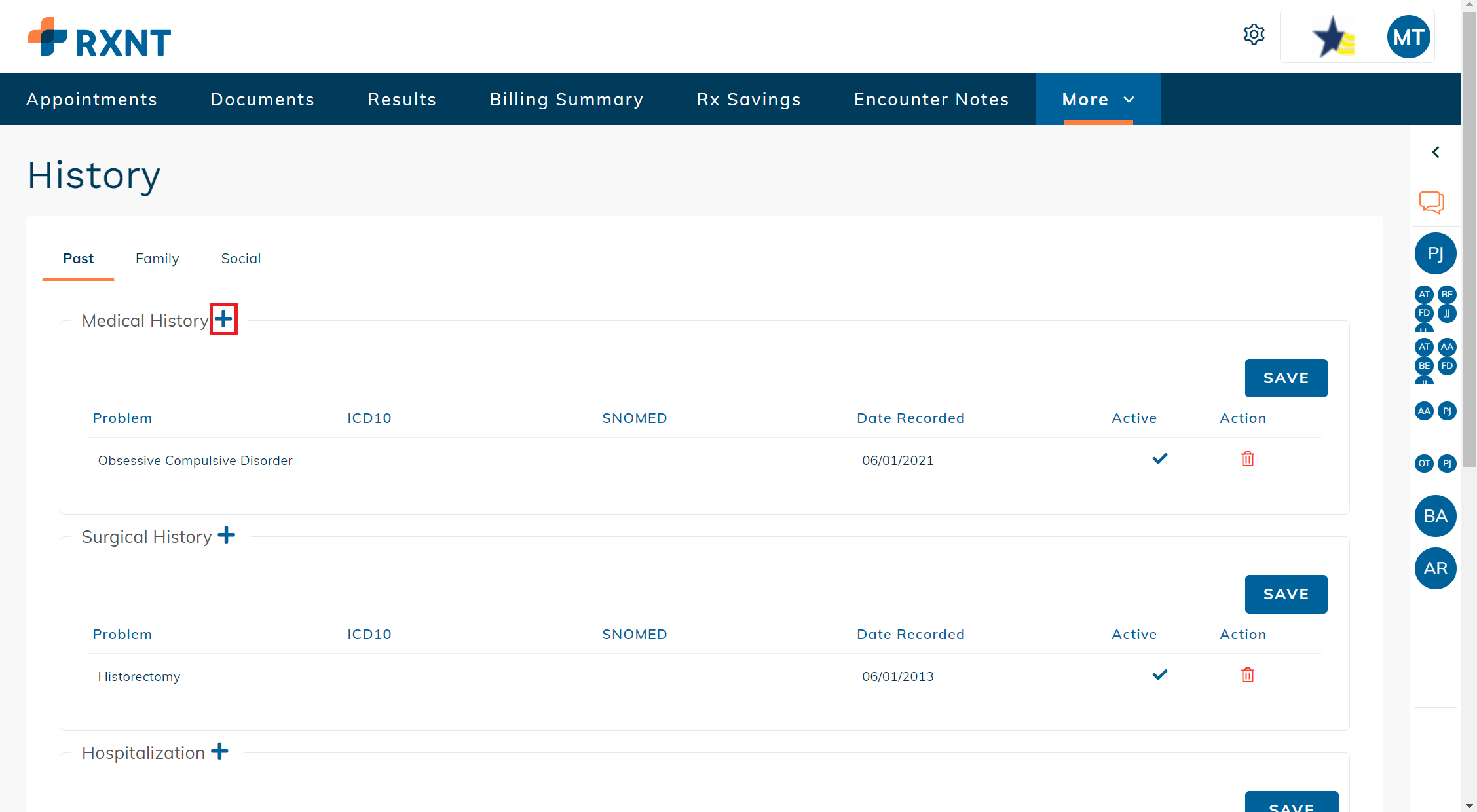Expand the More navigation dropdown
The height and width of the screenshot is (812, 1477).
(x=1098, y=100)
